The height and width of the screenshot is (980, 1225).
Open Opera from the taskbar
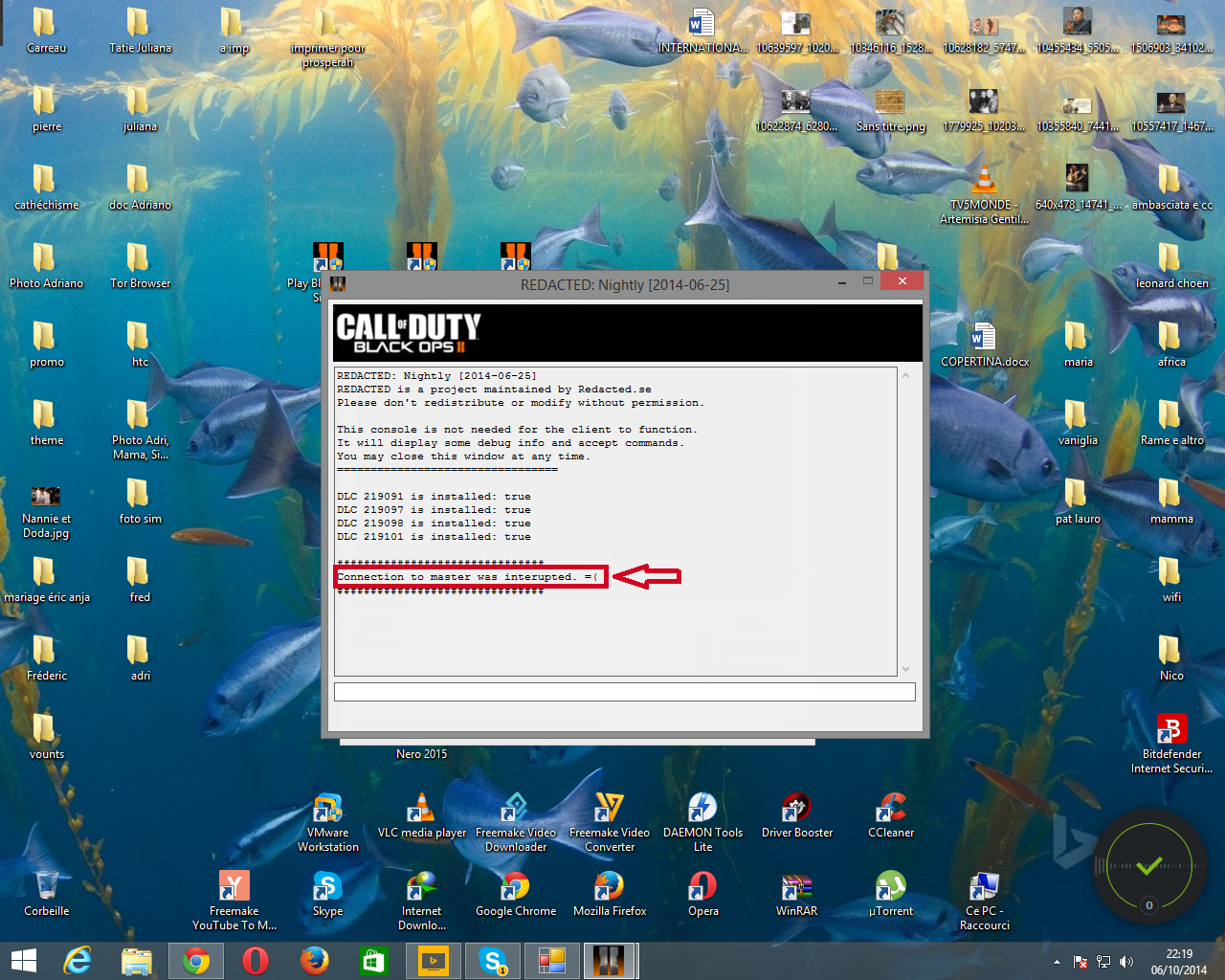pos(256,961)
